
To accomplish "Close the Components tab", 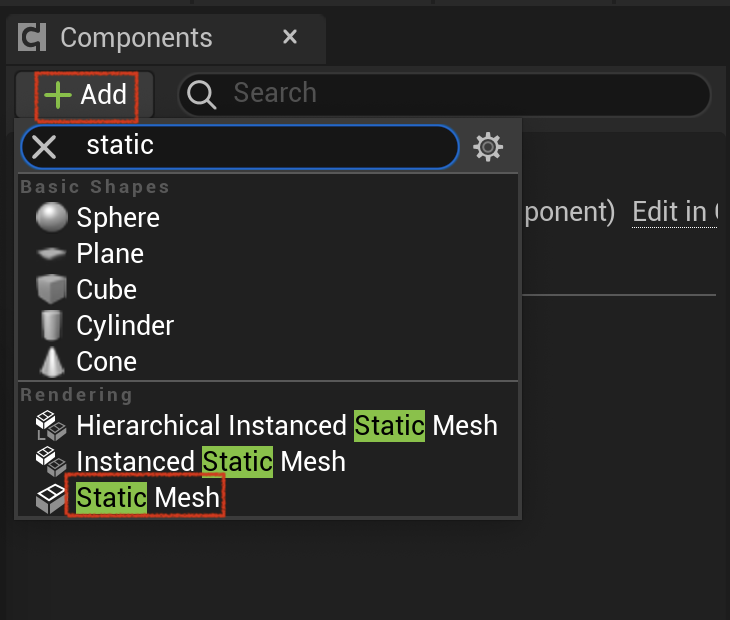I will (290, 37).
